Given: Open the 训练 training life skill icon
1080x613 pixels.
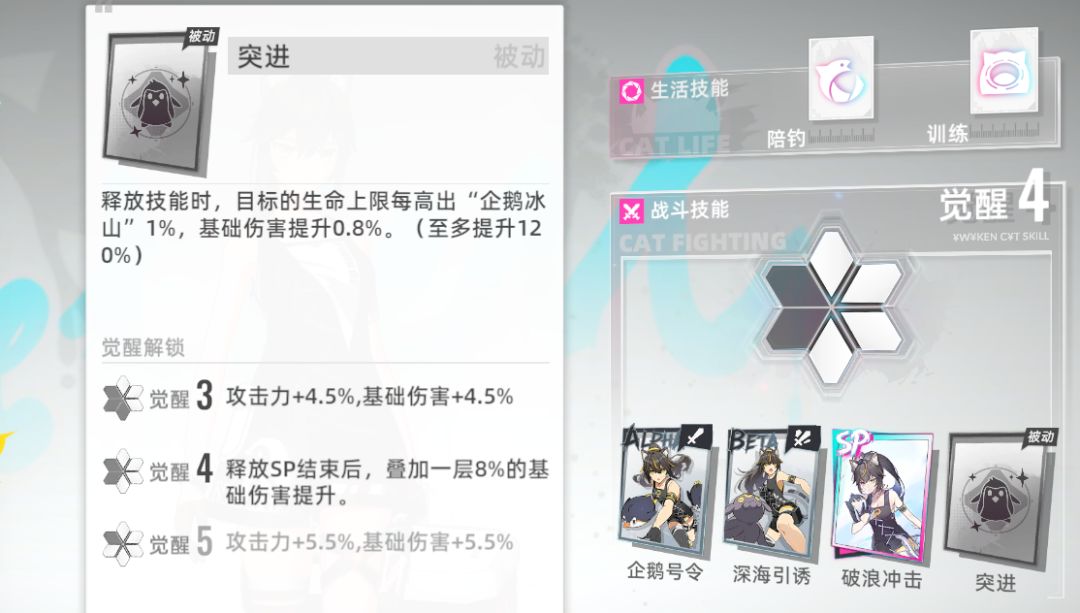Looking at the screenshot, I should [1004, 71].
